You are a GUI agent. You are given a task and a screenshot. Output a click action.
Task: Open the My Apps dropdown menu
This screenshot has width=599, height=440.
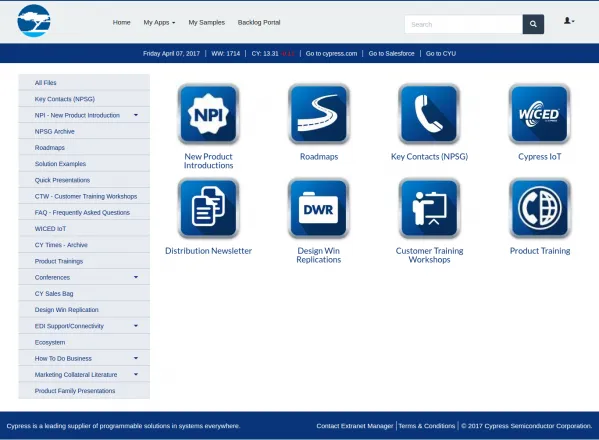click(x=159, y=23)
